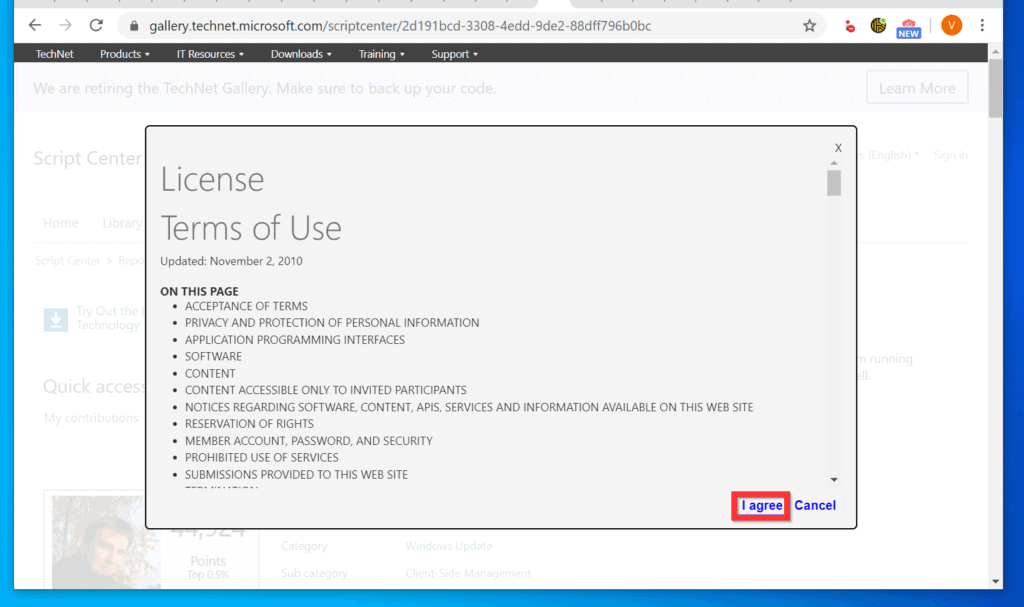Jump to SOFTWARE section

click(x=213, y=357)
